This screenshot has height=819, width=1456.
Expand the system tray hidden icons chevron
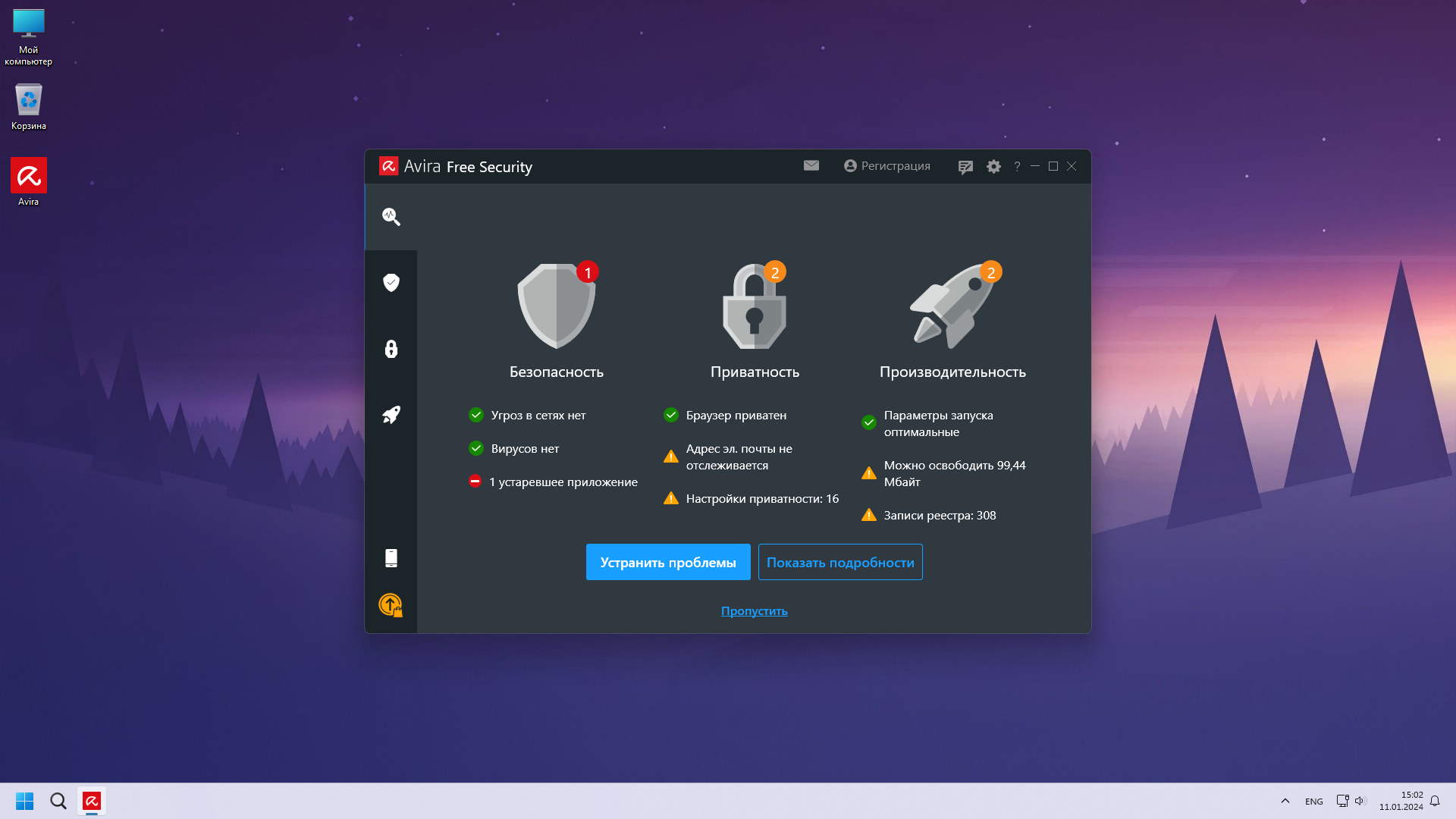click(x=1285, y=801)
